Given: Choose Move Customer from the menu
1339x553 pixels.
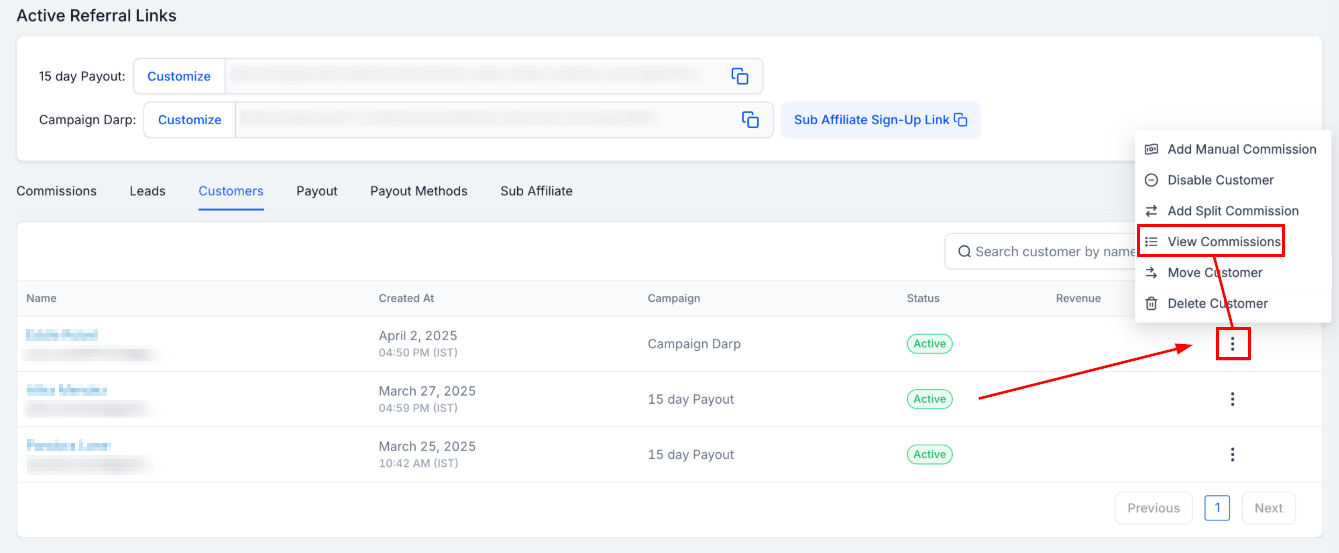Looking at the screenshot, I should coord(1214,272).
